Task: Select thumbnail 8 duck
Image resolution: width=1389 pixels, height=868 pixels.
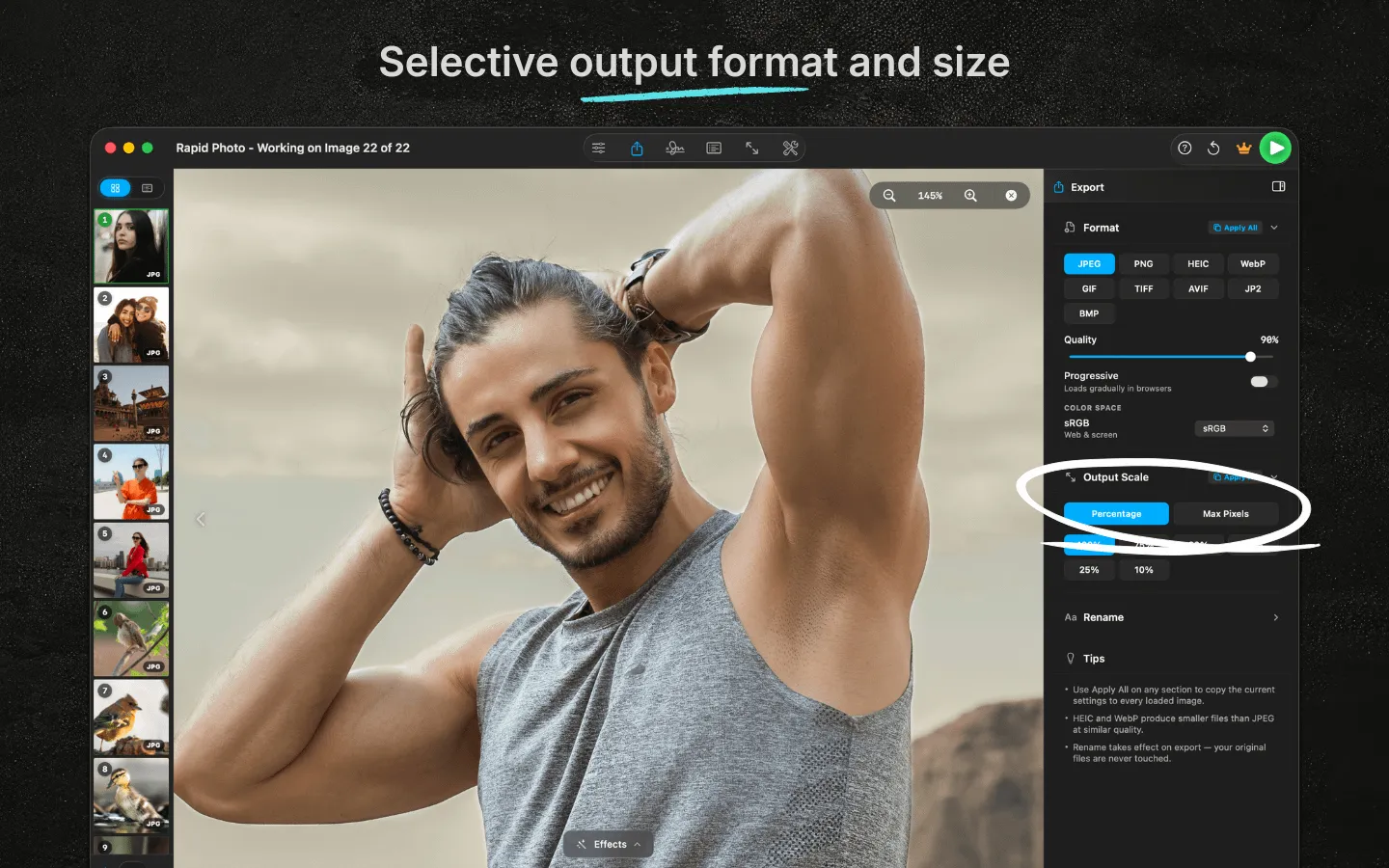Action: [x=131, y=796]
